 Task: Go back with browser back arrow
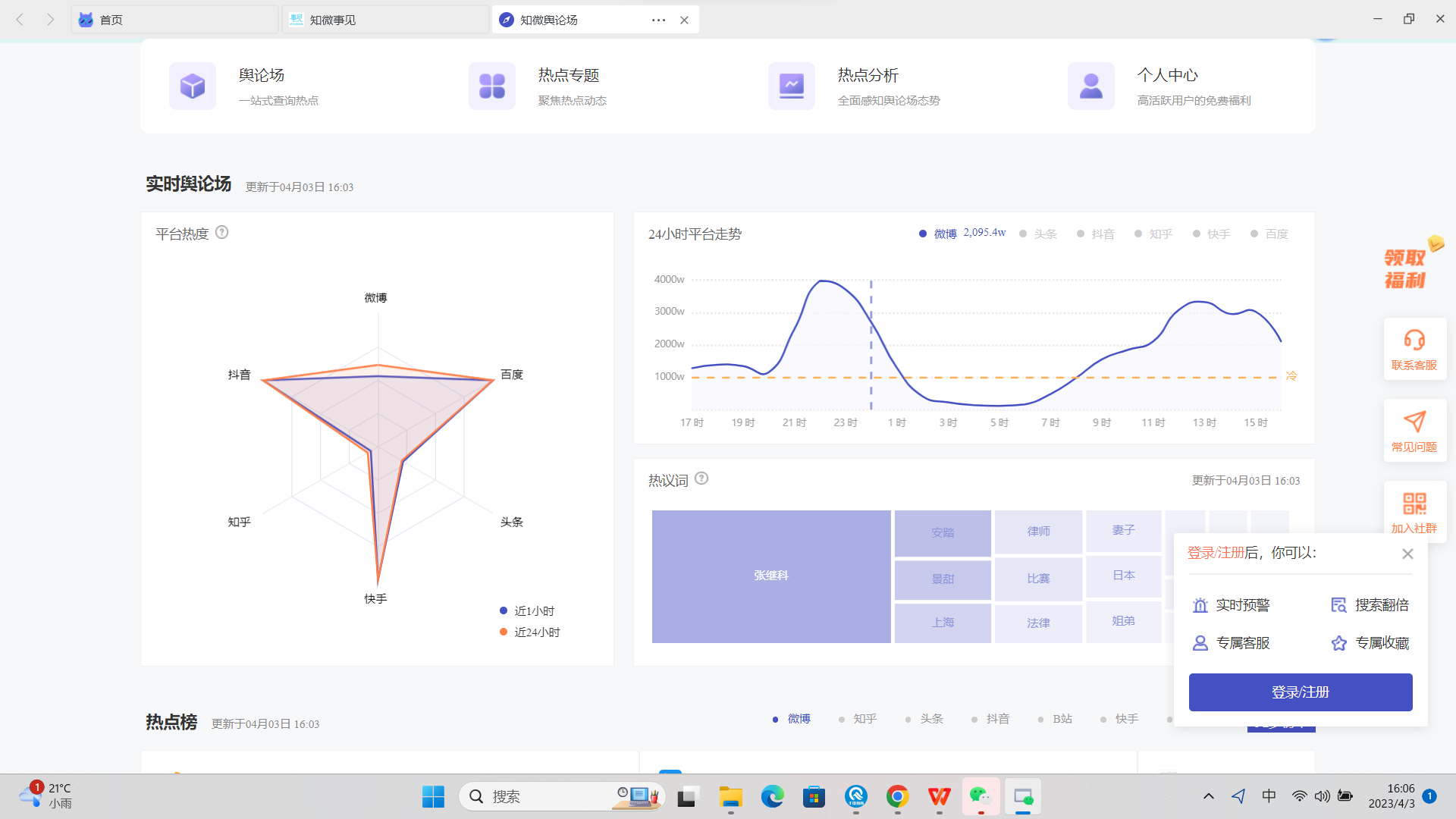coord(20,20)
